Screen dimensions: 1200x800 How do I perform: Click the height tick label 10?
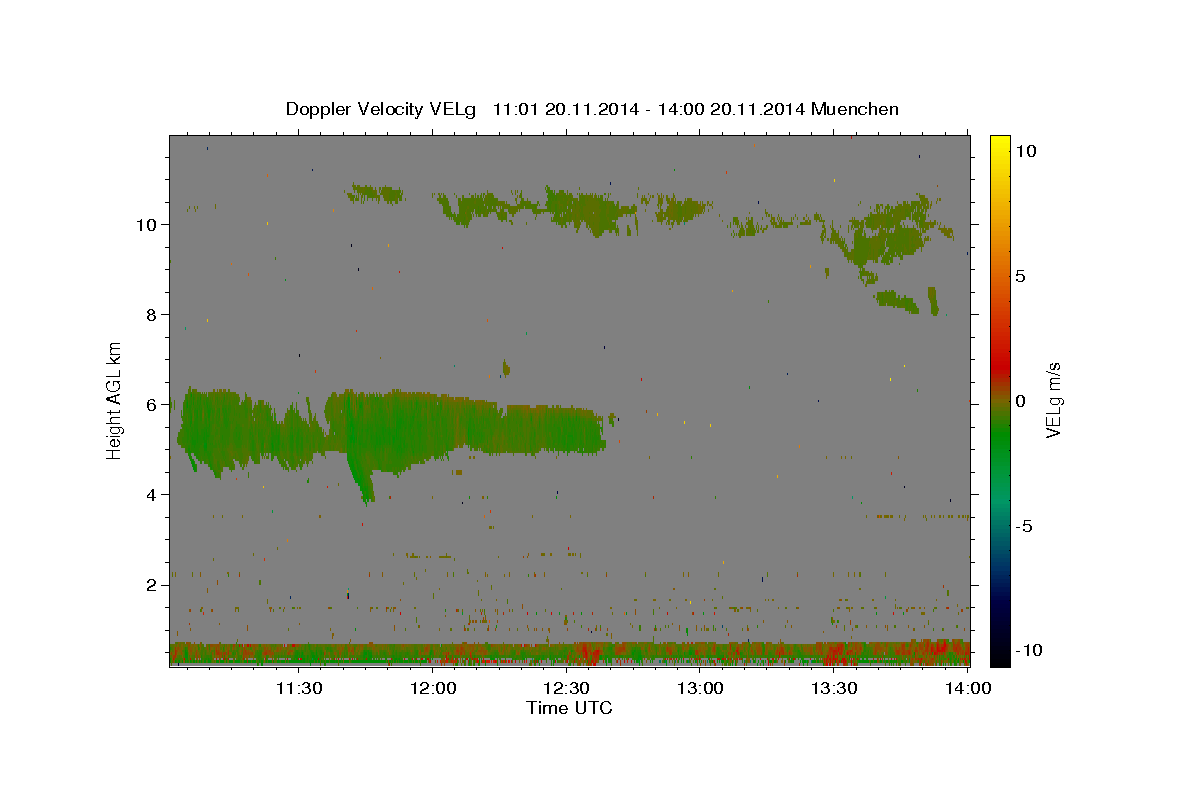click(146, 224)
